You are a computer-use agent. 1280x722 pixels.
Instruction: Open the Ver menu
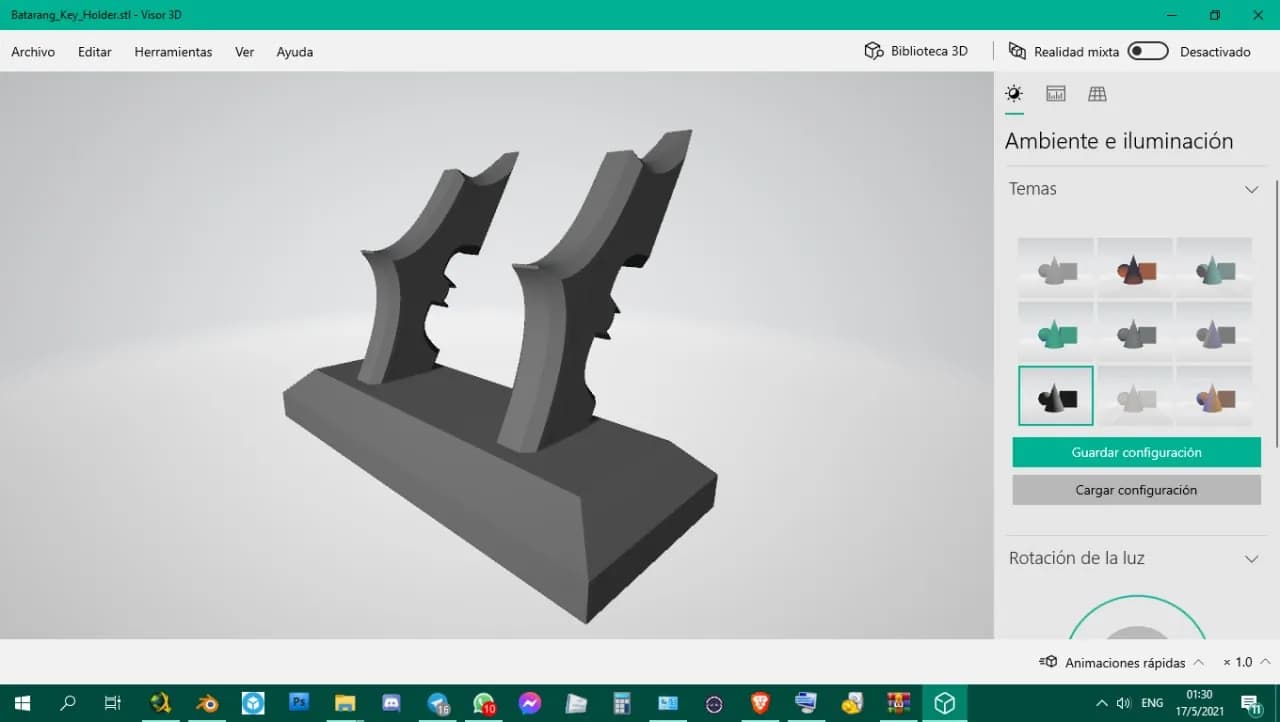coord(245,52)
